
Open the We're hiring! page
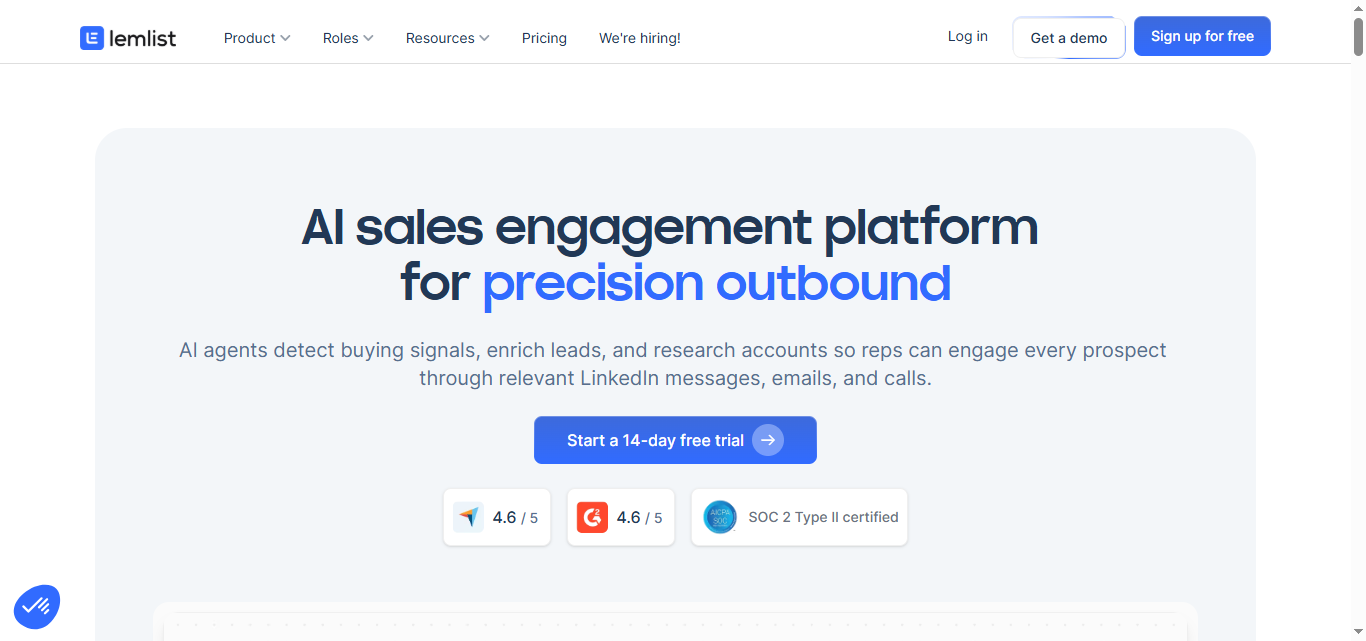click(x=639, y=37)
